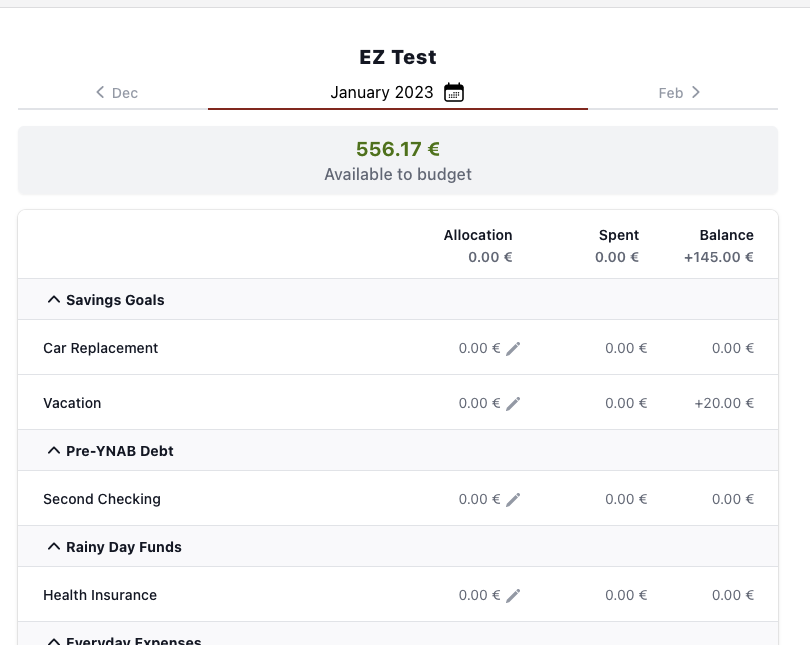Collapse the Everyday Expenses section

point(52,640)
